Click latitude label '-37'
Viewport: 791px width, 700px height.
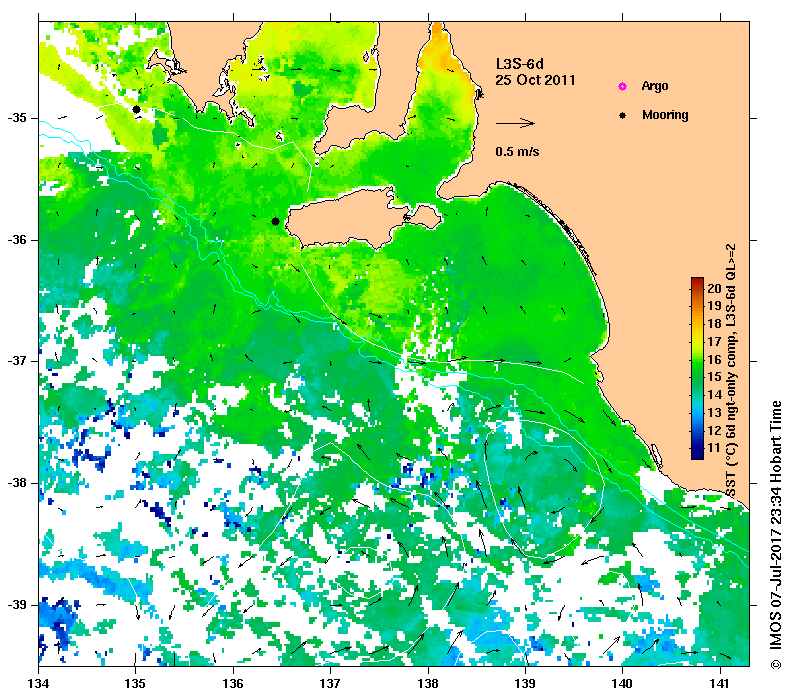(17, 361)
